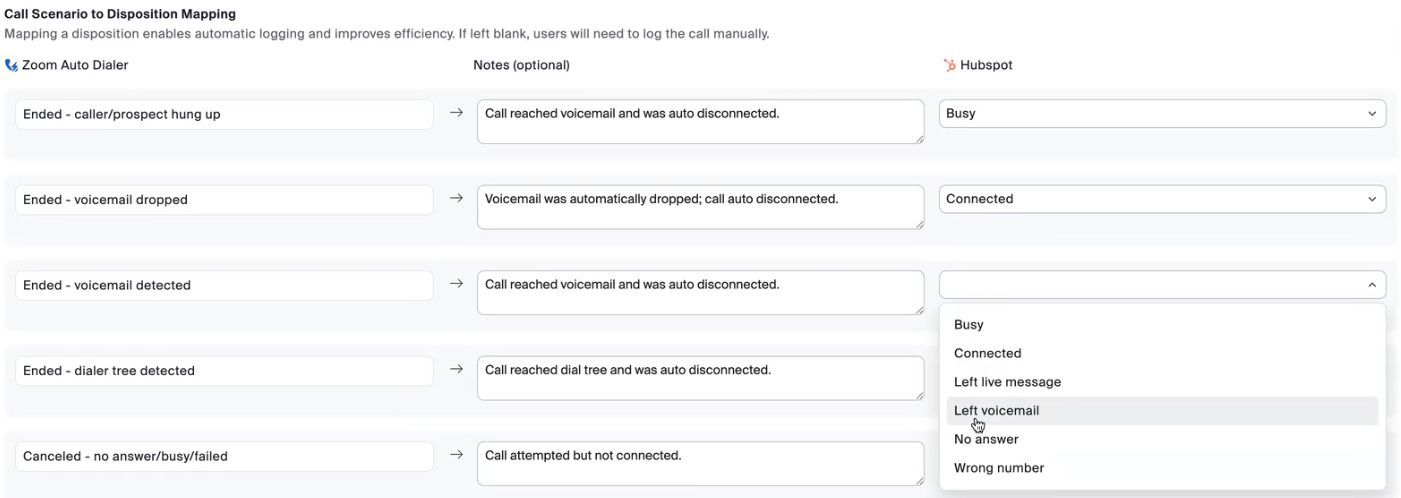Click the voicemail detected scenario field

[224, 285]
